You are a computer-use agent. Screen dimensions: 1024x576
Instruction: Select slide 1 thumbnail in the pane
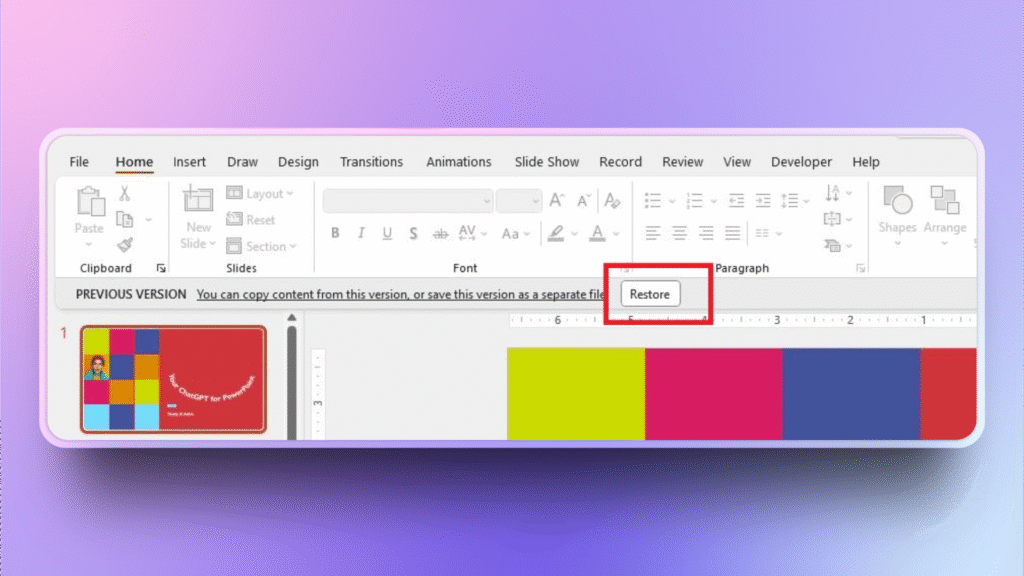coord(173,380)
